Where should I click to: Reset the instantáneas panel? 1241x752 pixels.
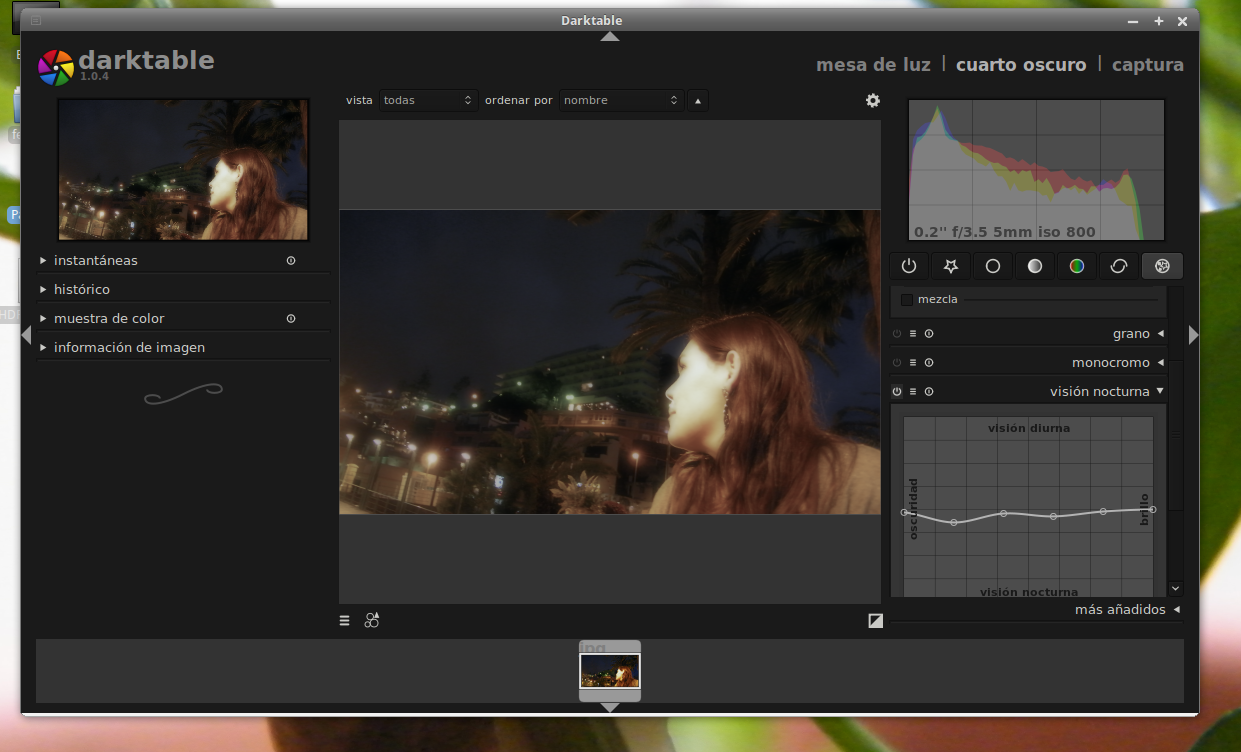tap(291, 261)
